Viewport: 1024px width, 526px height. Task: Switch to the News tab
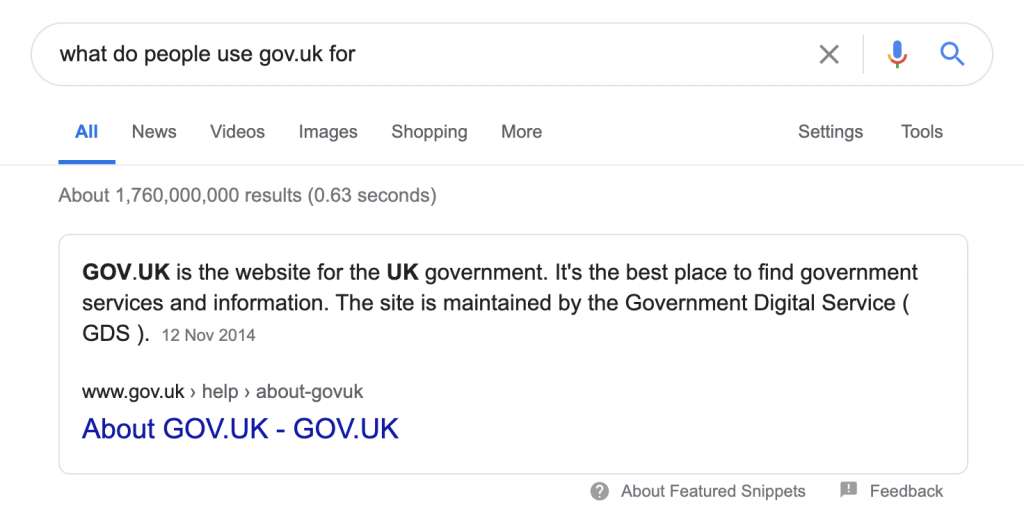(154, 132)
